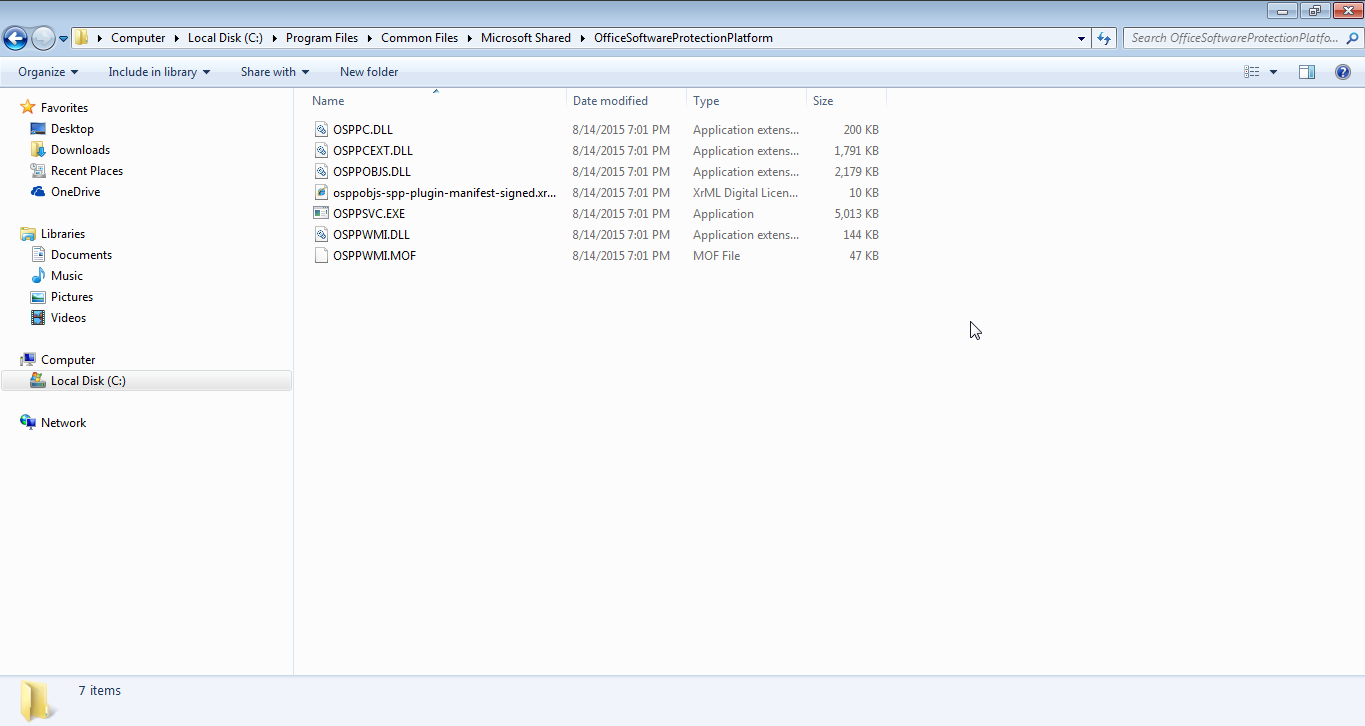Click Program Files in the address breadcrumb
This screenshot has height=726, width=1365.
click(x=321, y=38)
